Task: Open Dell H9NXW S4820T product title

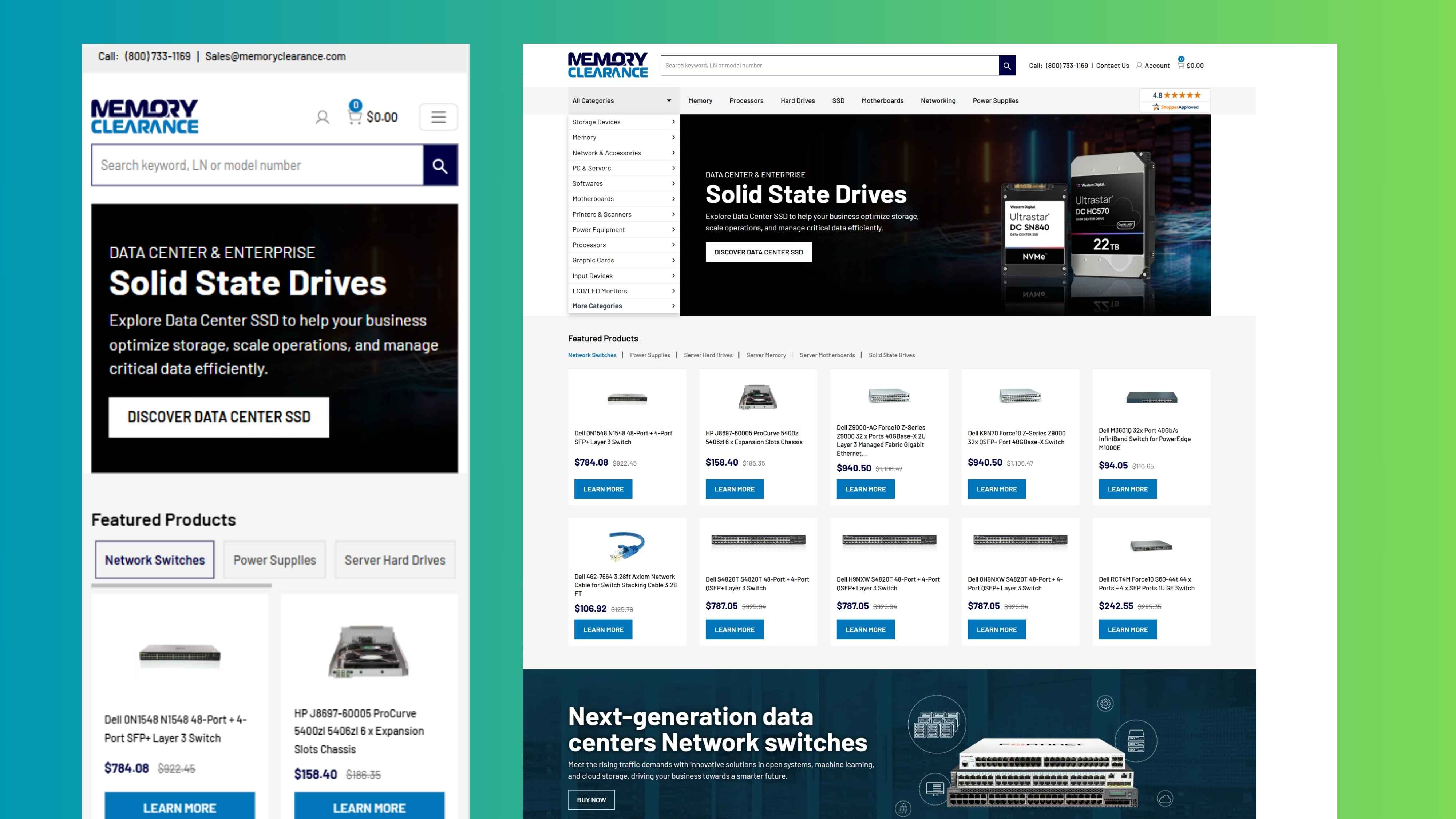Action: (888, 584)
